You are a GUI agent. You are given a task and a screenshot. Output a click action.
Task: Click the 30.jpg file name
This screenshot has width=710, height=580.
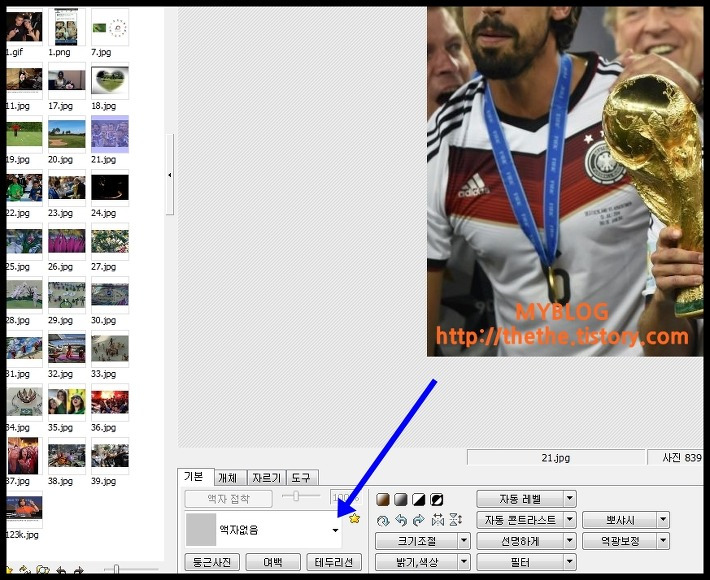(x=104, y=320)
